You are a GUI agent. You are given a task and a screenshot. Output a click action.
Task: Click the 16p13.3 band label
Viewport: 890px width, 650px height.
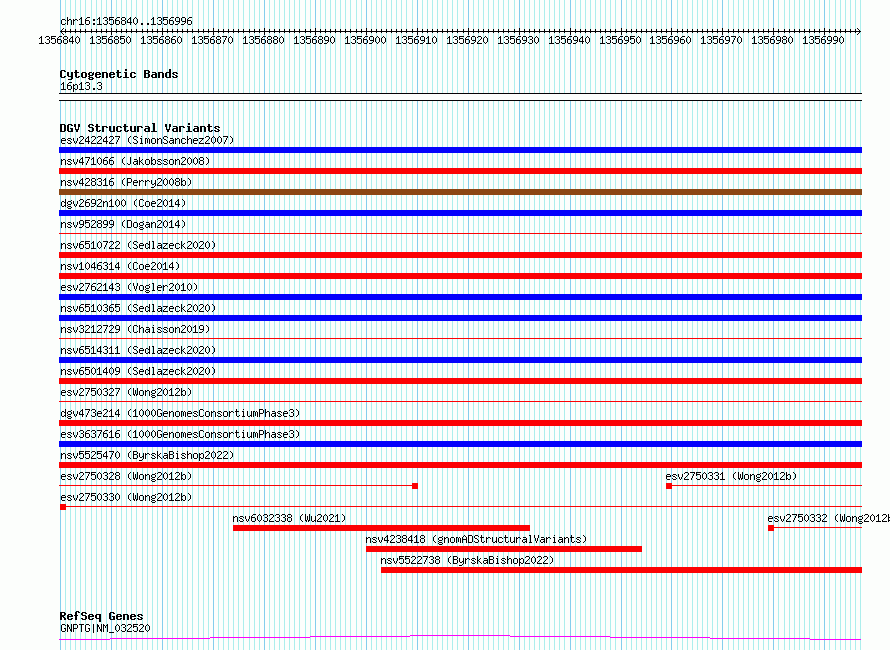(x=81, y=86)
